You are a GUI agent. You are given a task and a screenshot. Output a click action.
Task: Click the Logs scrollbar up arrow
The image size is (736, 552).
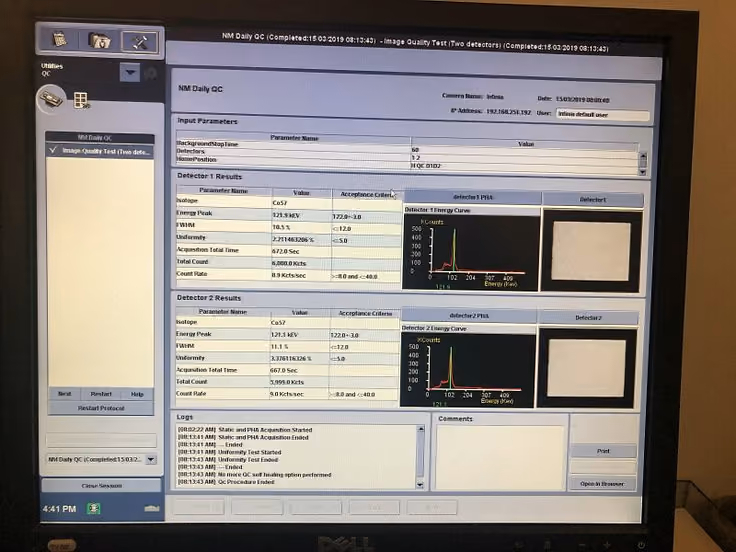tap(421, 429)
